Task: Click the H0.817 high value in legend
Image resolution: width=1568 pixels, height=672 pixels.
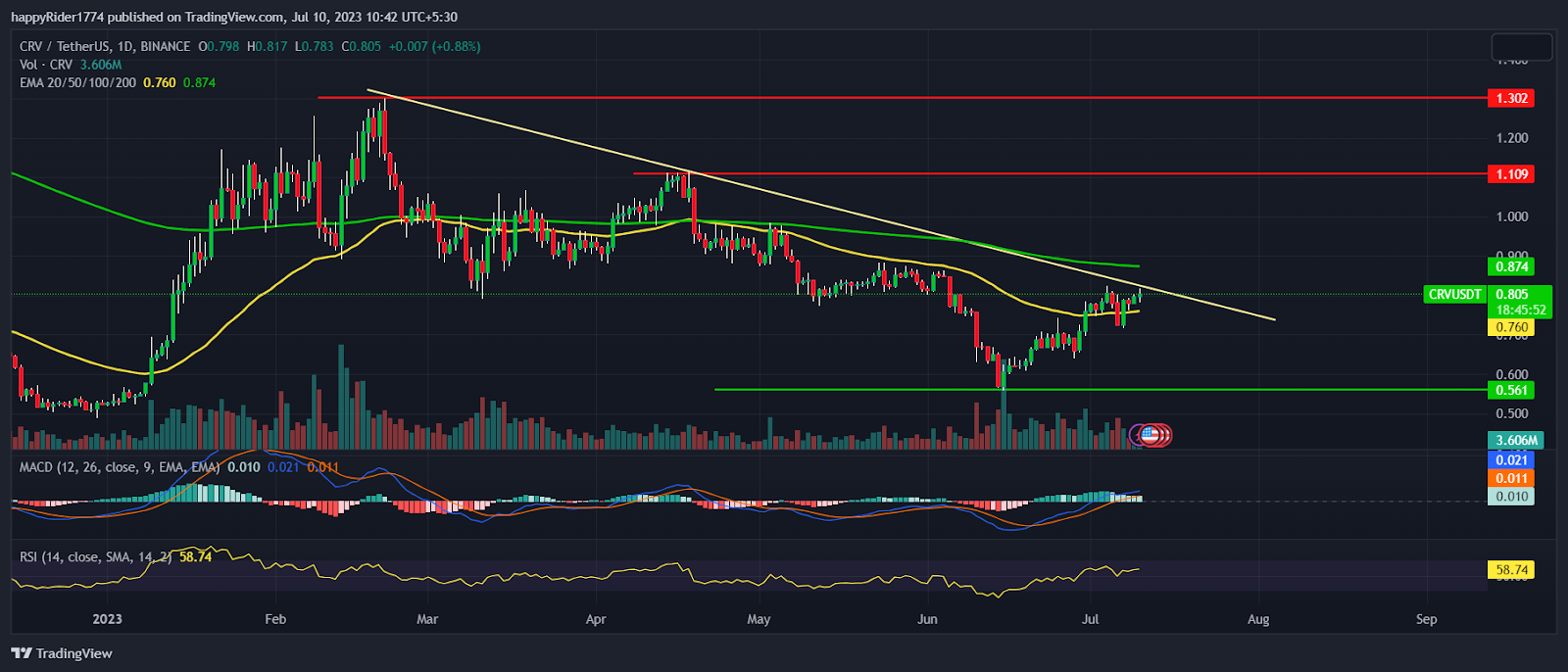Action: (x=267, y=46)
